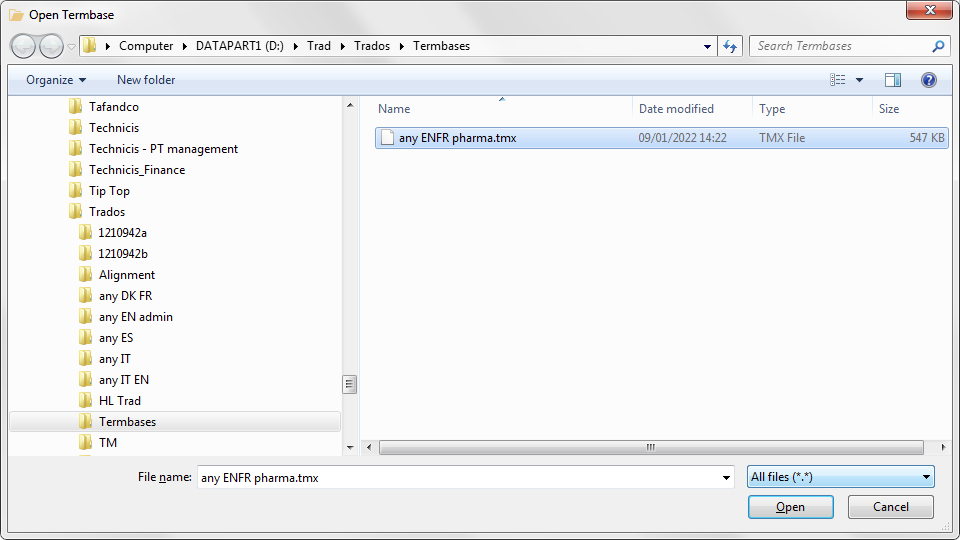
Task: Click the Back navigation arrow
Action: pos(23,47)
